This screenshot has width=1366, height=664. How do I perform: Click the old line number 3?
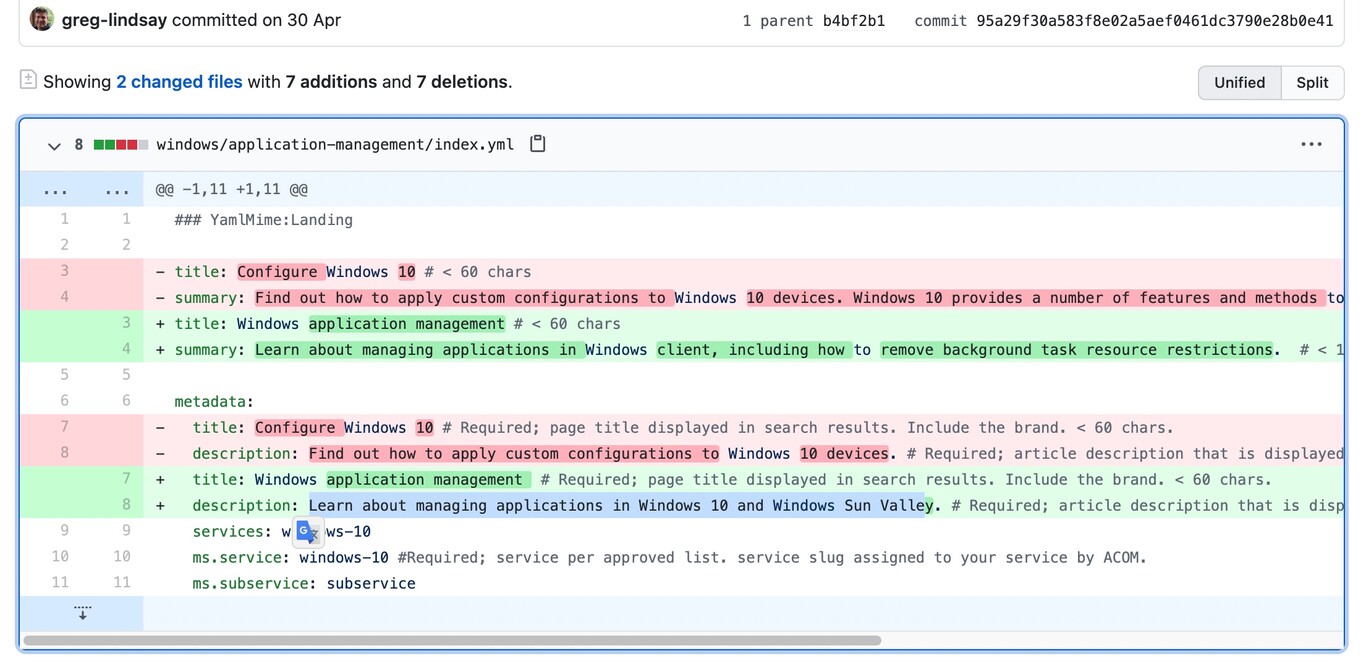pyautogui.click(x=65, y=271)
